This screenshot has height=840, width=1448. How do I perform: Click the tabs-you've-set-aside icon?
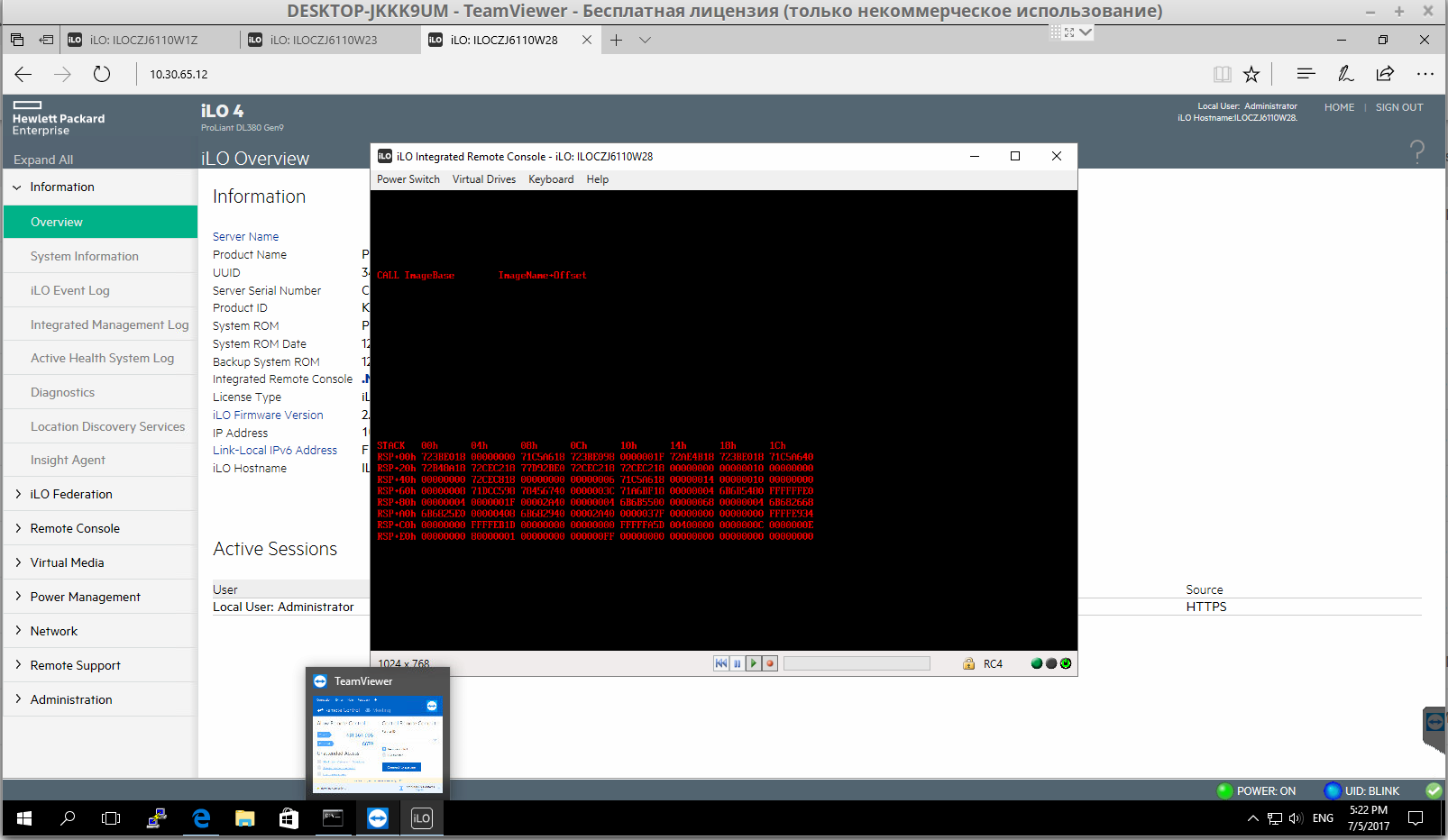17,40
